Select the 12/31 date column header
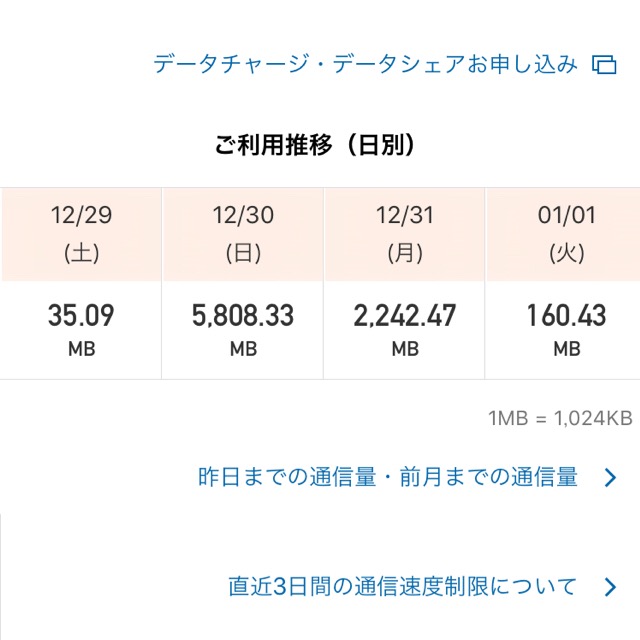640x640 pixels. (x=405, y=215)
